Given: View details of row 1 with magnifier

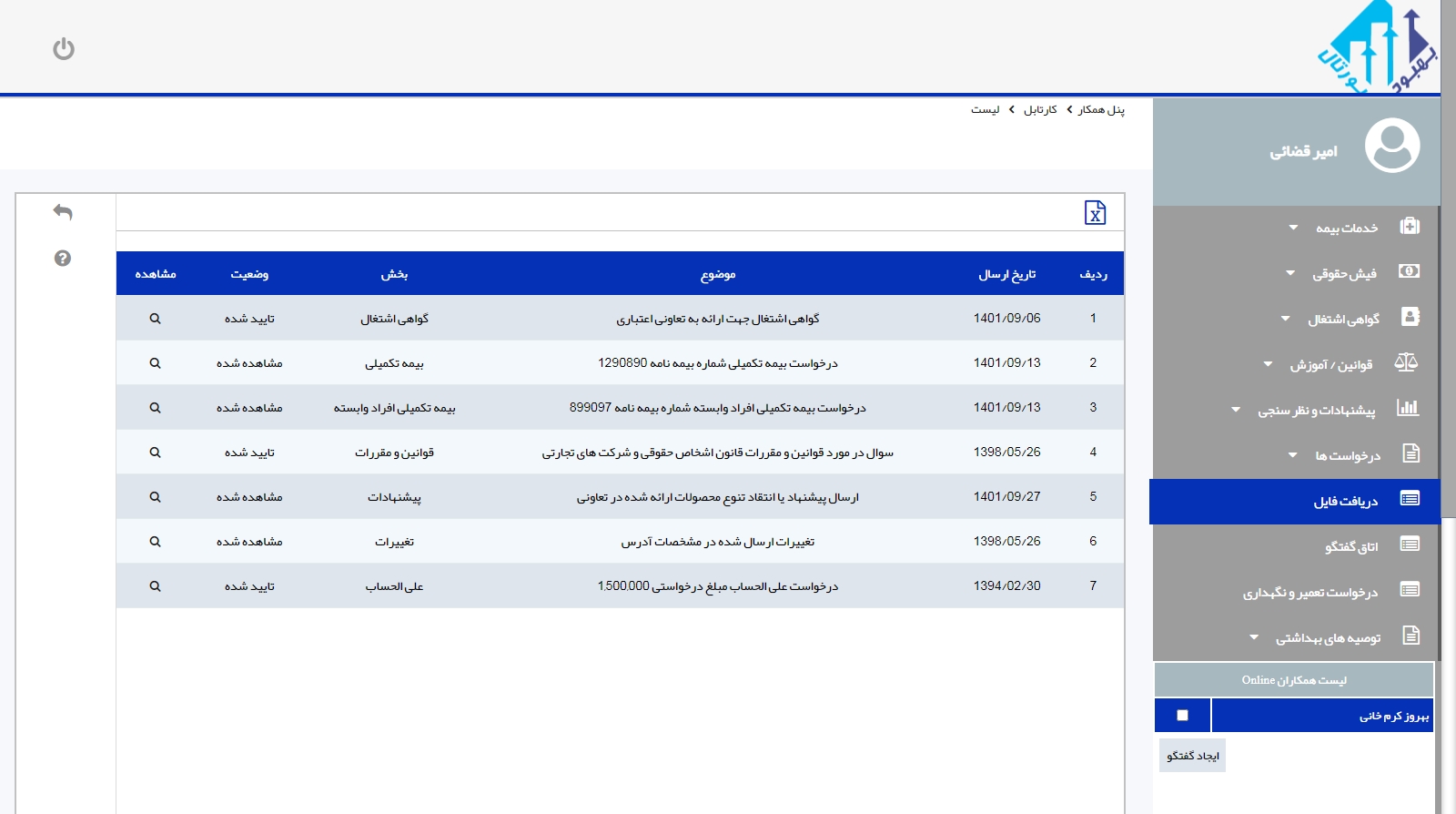Looking at the screenshot, I should point(155,319).
